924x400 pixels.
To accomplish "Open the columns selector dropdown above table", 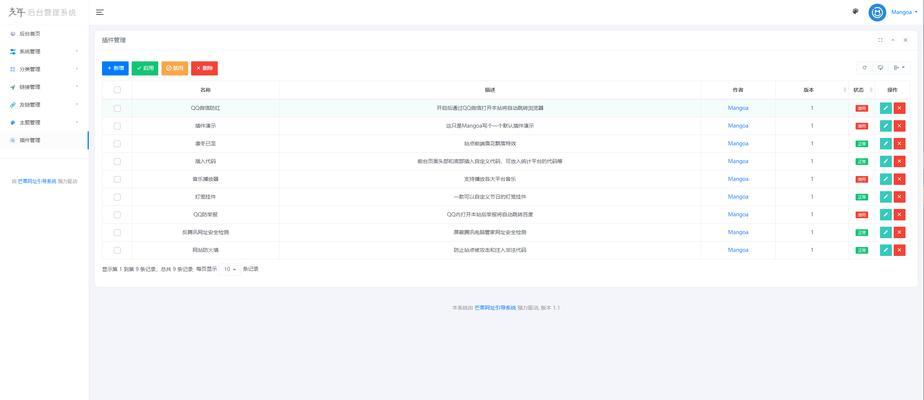I will tap(899, 68).
